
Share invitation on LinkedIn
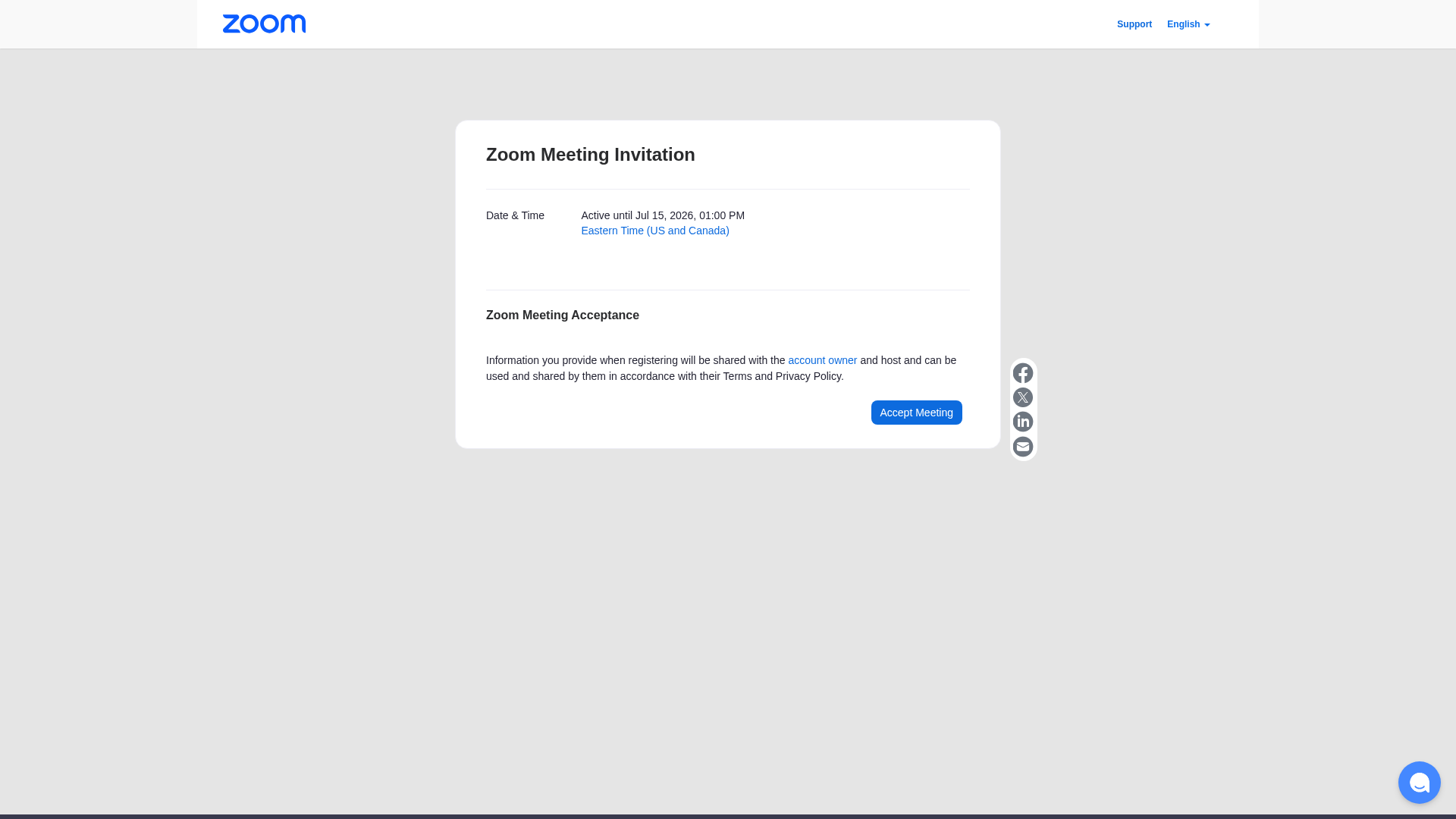(x=1023, y=422)
